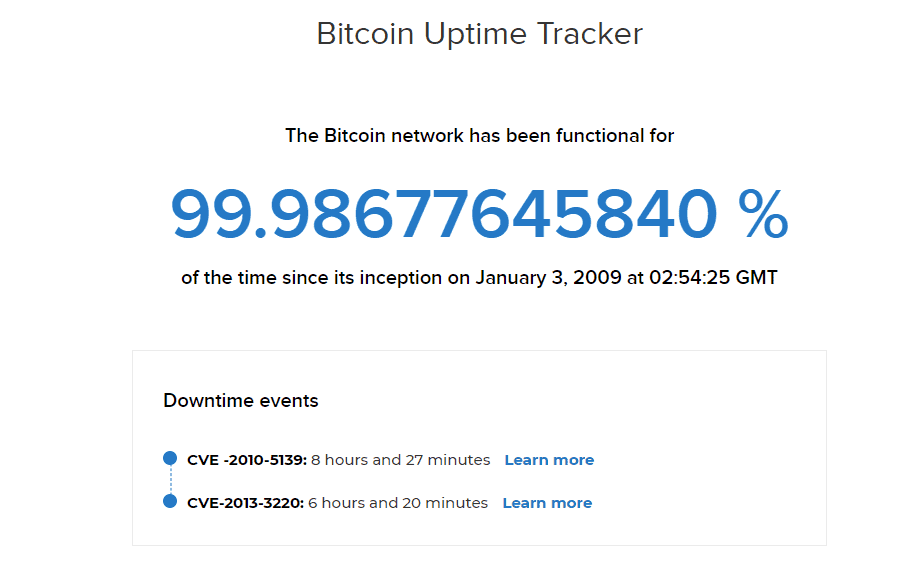Image resolution: width=905 pixels, height=579 pixels.
Task: Click 'The Bitcoin network has been functional for'
Action: (x=480, y=136)
